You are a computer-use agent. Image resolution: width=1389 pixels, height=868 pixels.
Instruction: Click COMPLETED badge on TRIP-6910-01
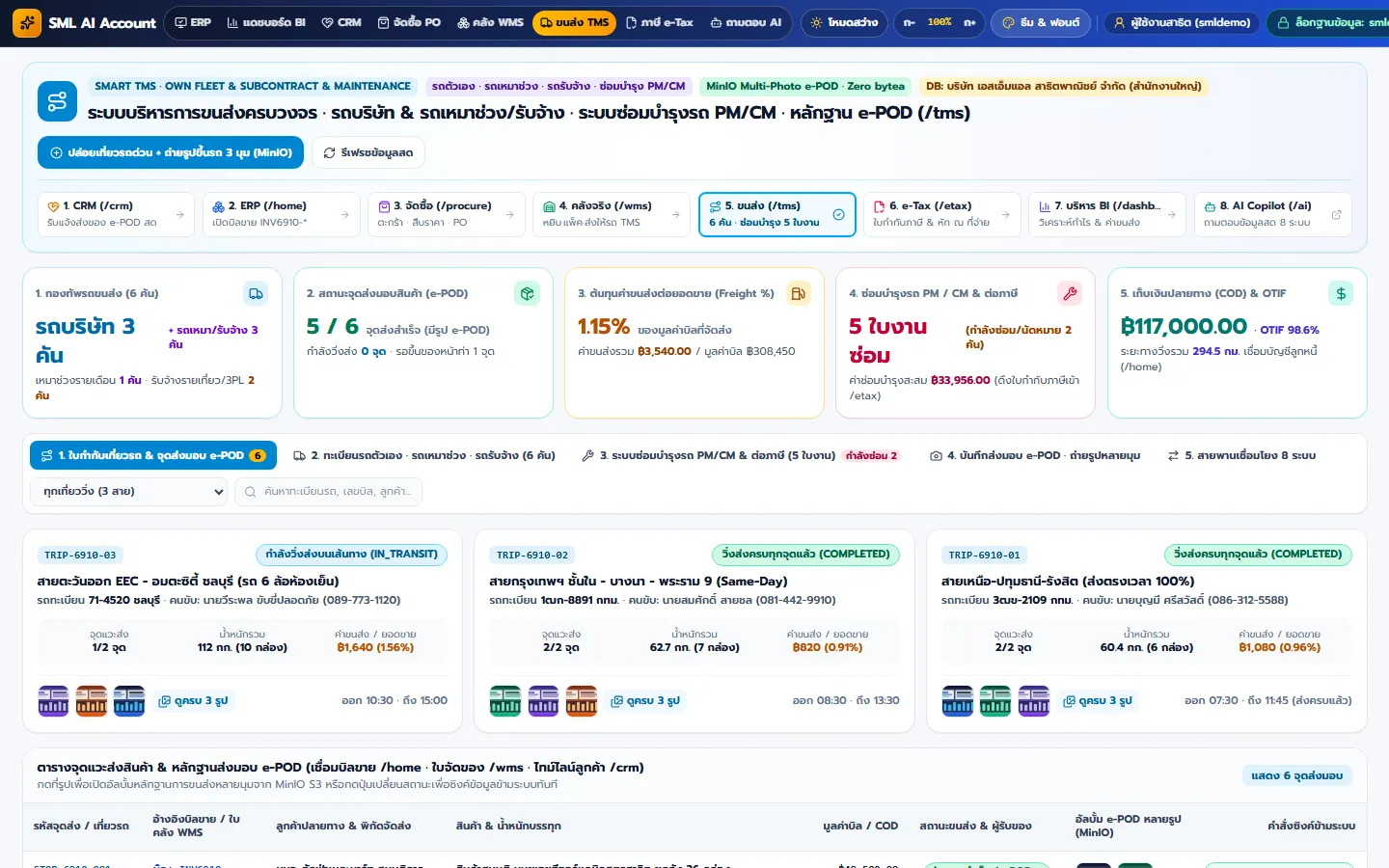(1258, 555)
